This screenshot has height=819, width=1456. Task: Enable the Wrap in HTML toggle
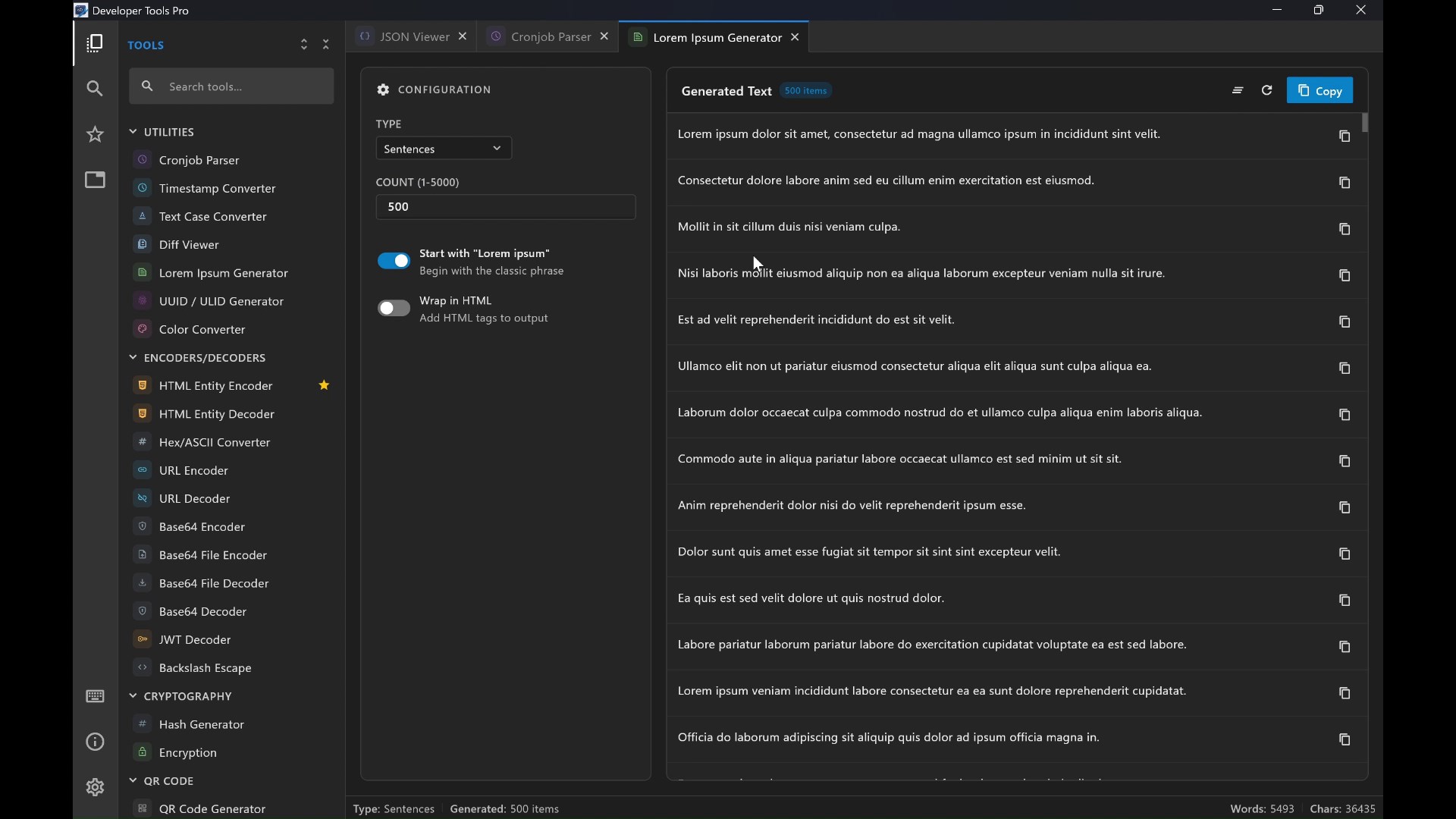pos(394,309)
